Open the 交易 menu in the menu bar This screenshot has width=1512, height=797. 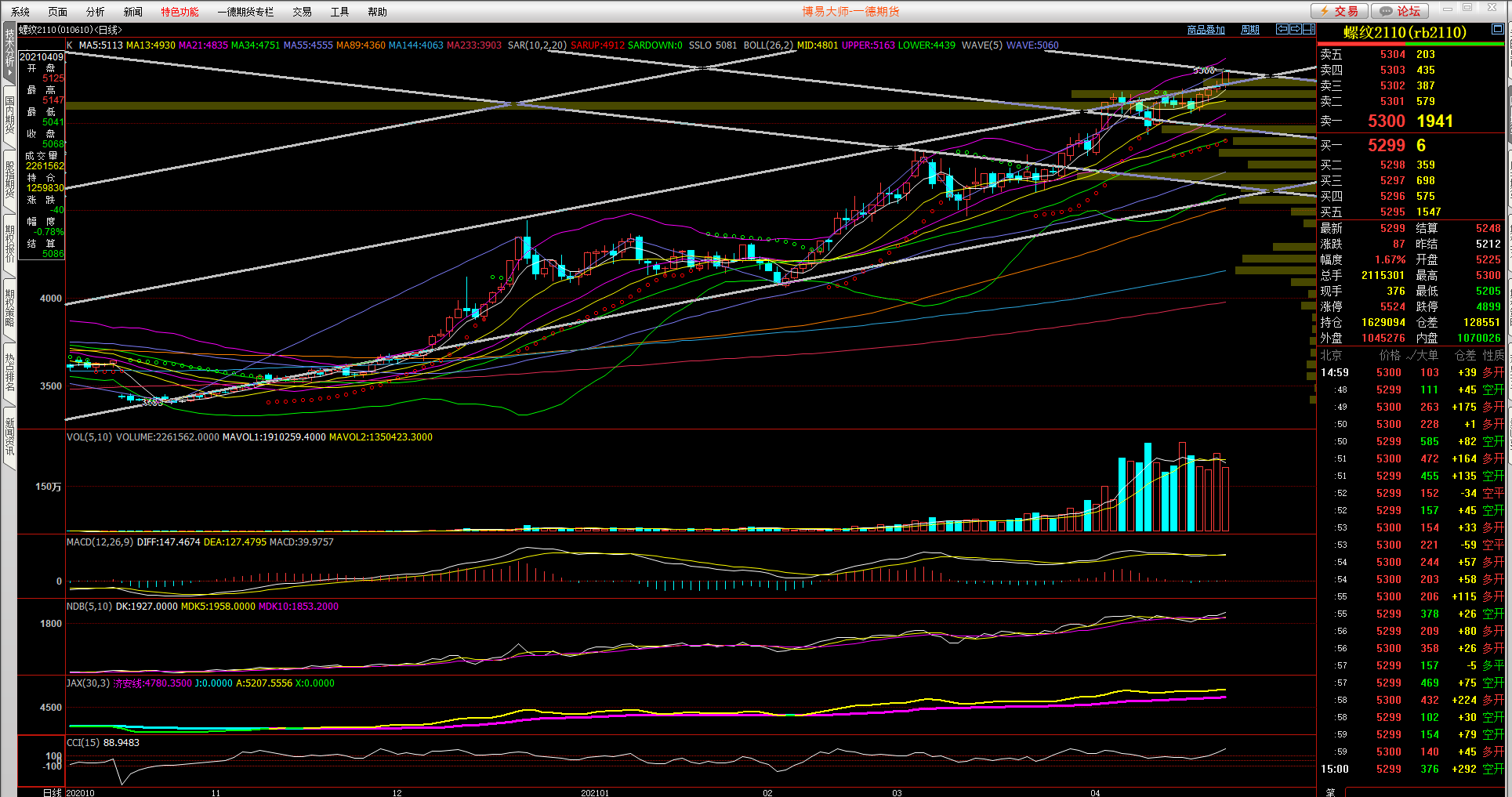point(302,12)
